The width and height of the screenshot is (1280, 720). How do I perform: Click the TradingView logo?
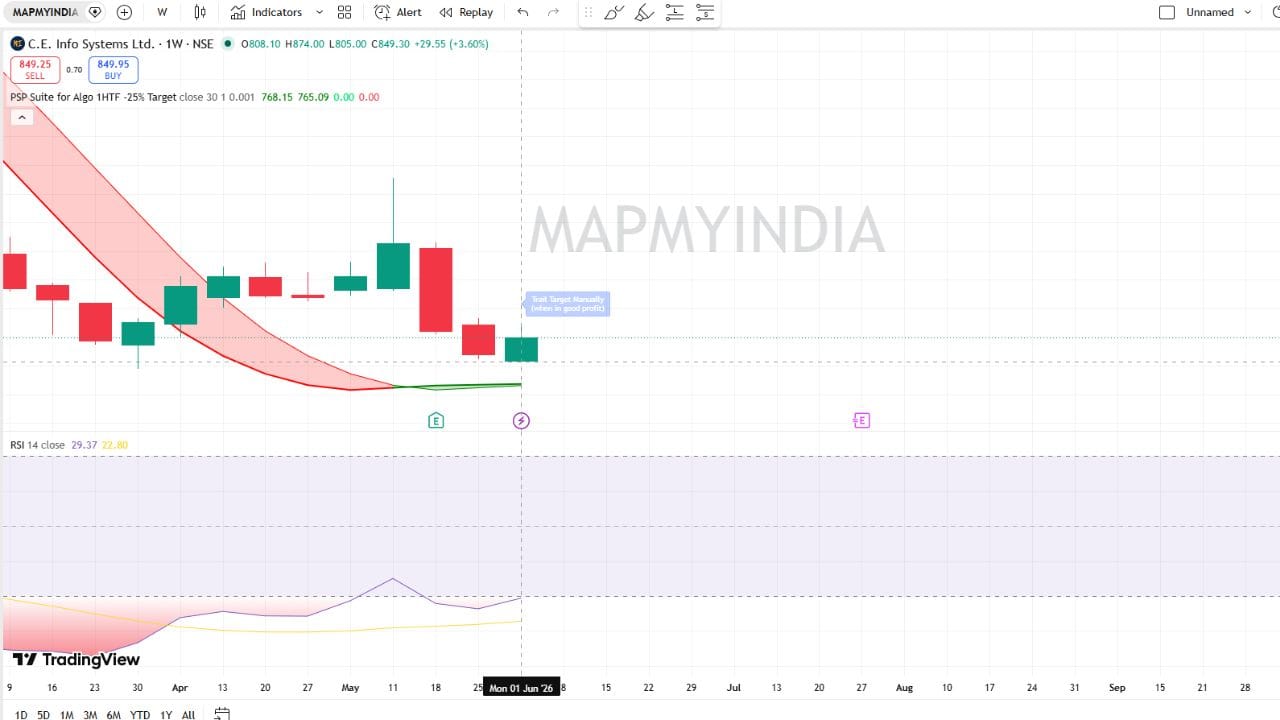pos(76,659)
